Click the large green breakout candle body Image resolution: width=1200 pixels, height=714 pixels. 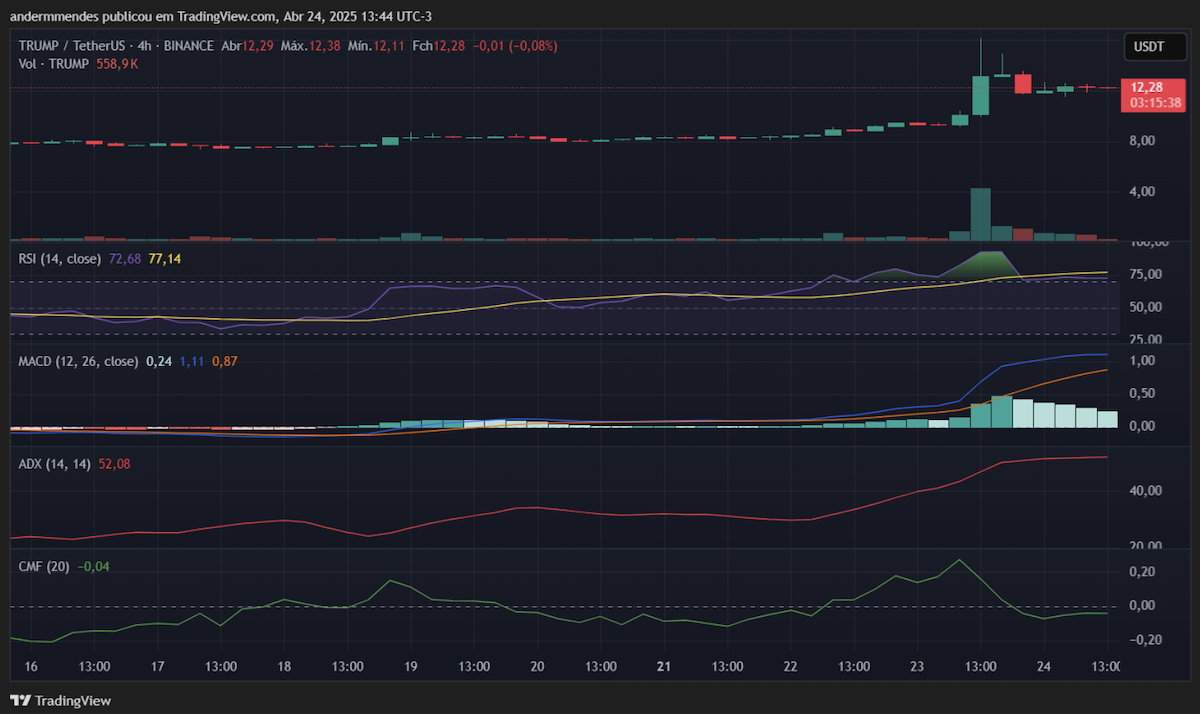[981, 95]
